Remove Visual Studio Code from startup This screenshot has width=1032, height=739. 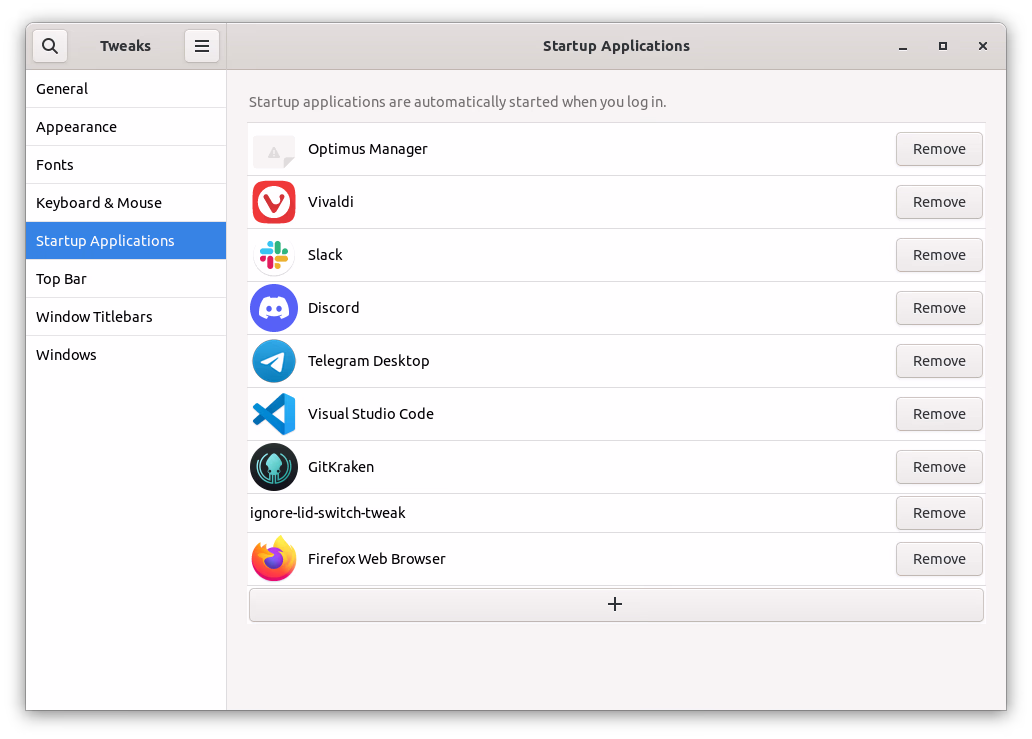coord(939,414)
